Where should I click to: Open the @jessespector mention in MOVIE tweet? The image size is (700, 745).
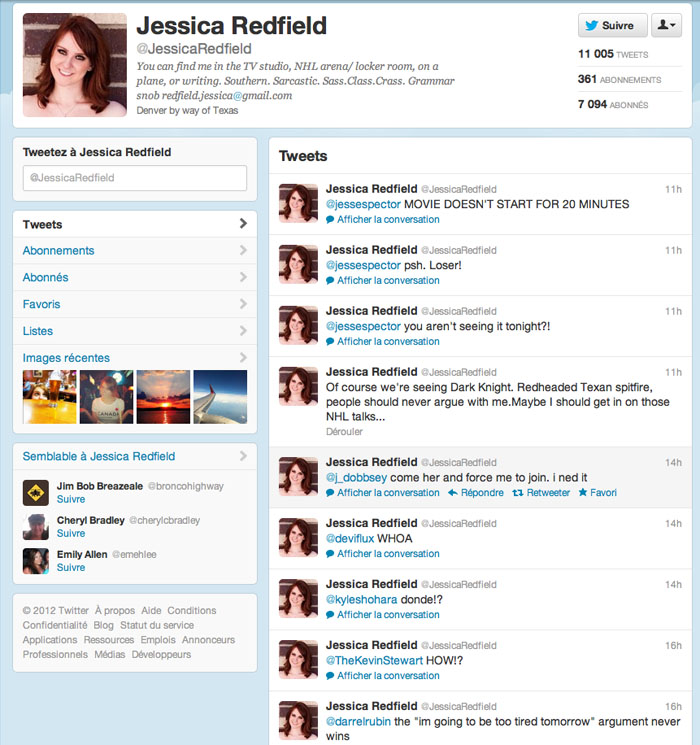pos(363,204)
